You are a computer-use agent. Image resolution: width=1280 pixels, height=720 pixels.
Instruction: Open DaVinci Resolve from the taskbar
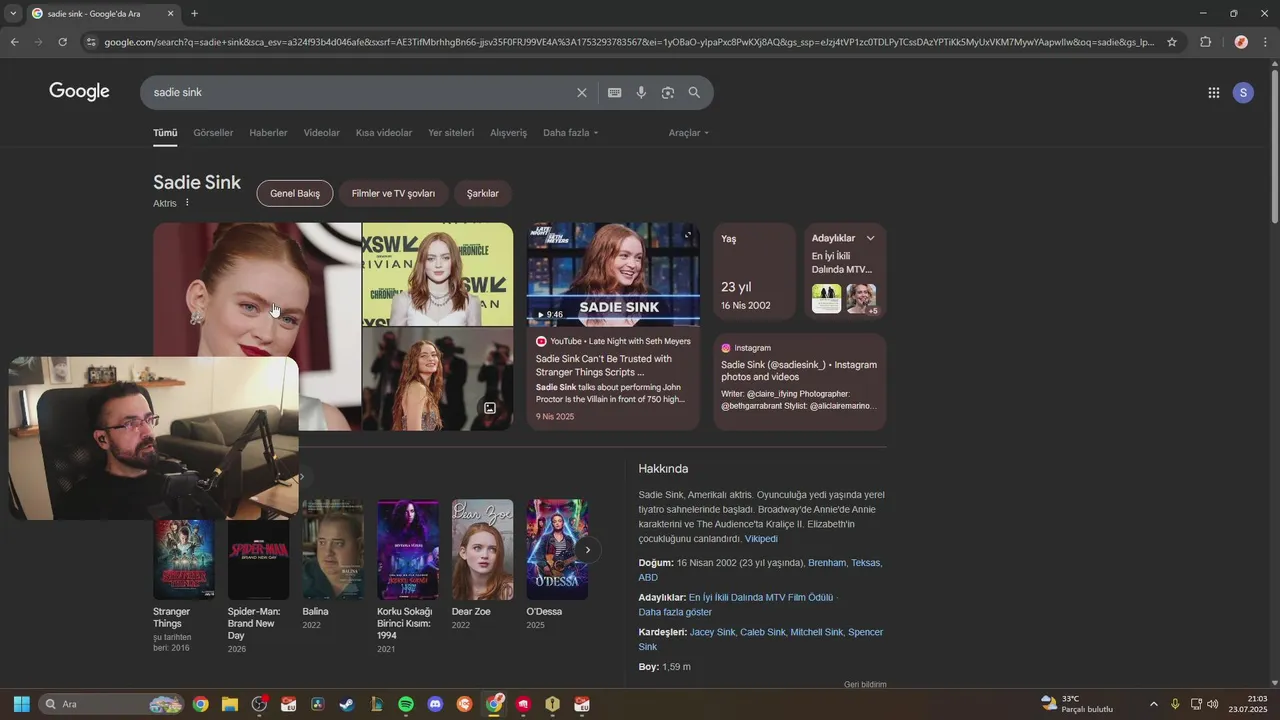(318, 704)
